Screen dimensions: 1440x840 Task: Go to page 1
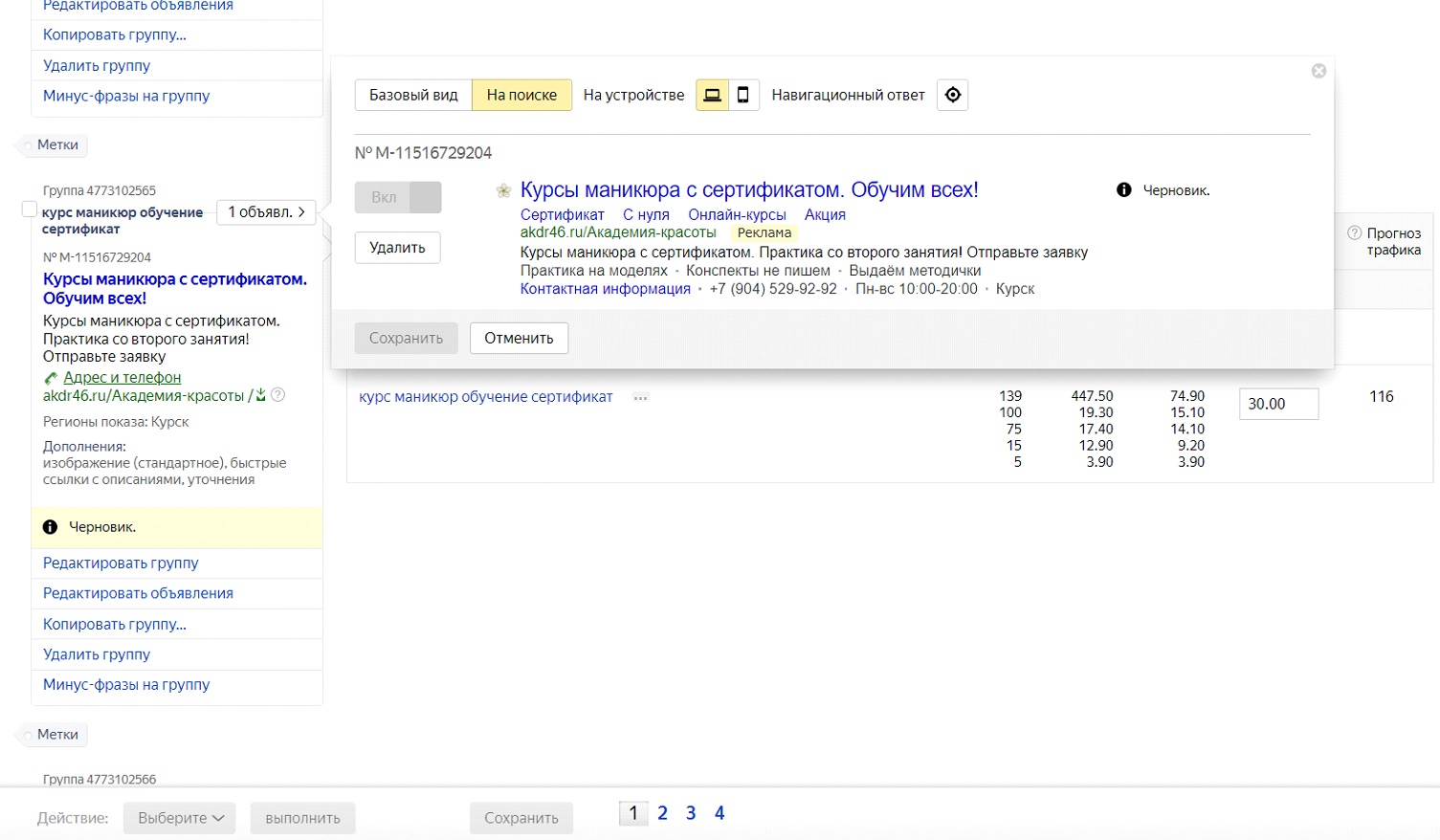click(x=633, y=813)
